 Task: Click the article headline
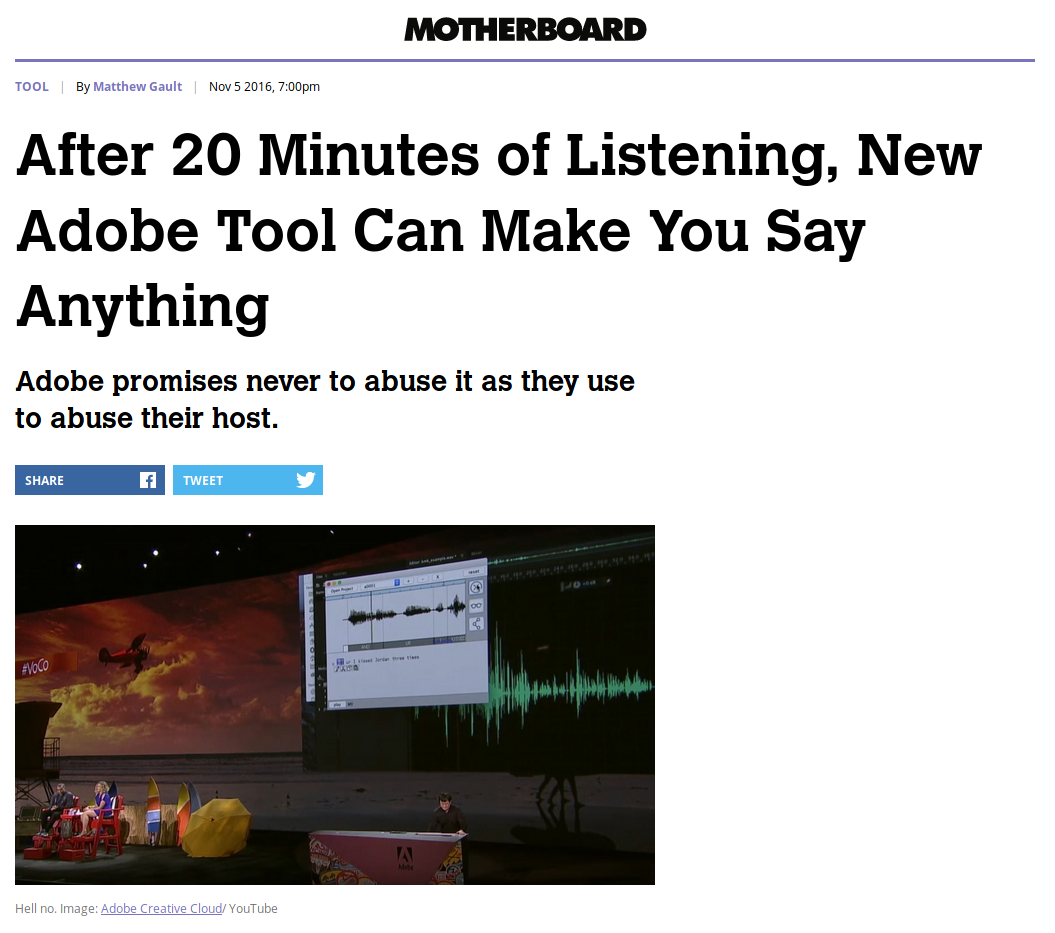(499, 231)
